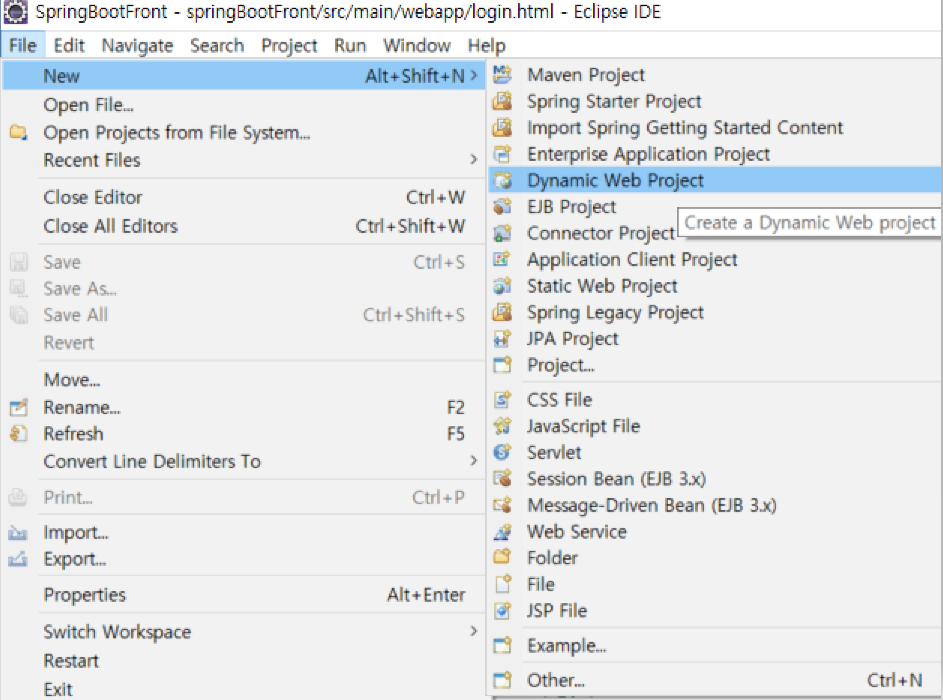Image resolution: width=943 pixels, height=700 pixels.
Task: Expand the Recent Files submenu
Action: (x=474, y=160)
